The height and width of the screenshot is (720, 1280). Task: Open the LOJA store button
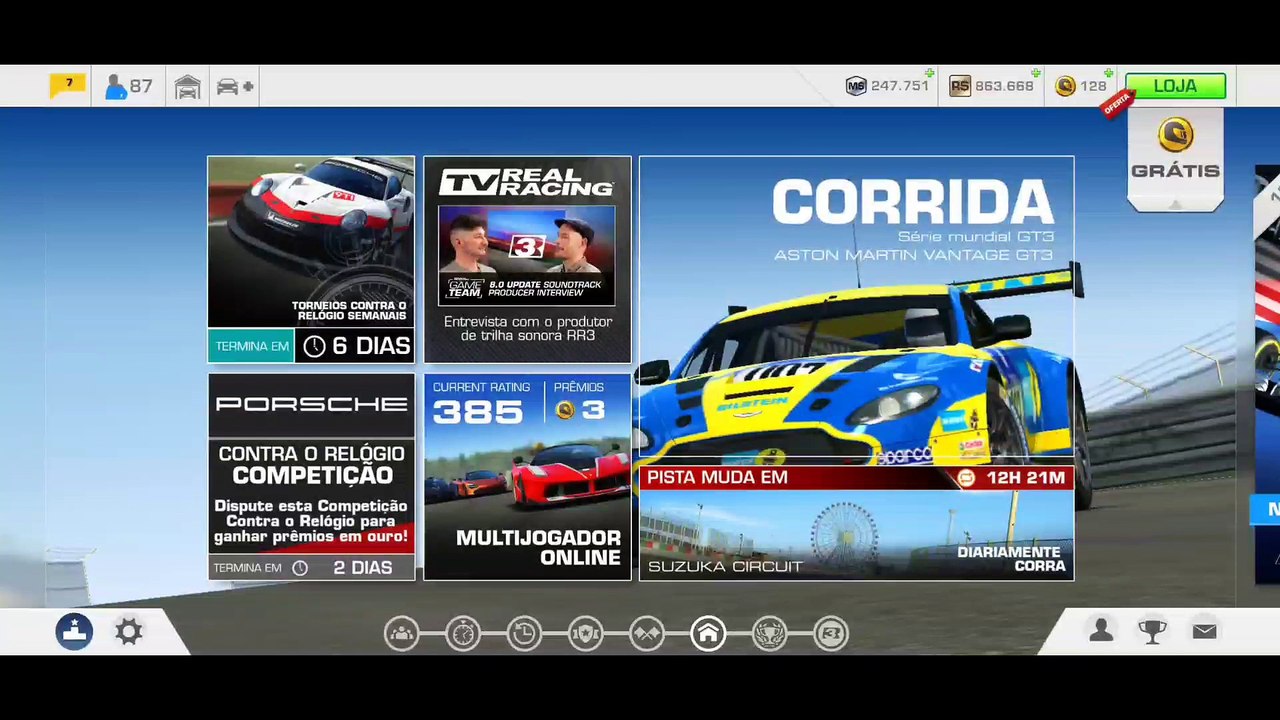click(x=1175, y=86)
